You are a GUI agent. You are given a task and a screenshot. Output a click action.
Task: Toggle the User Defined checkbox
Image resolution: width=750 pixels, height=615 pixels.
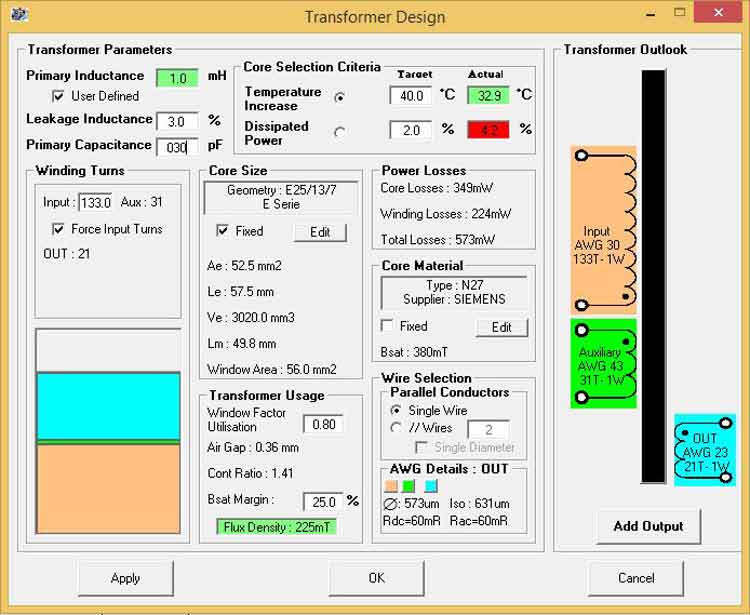[58, 96]
